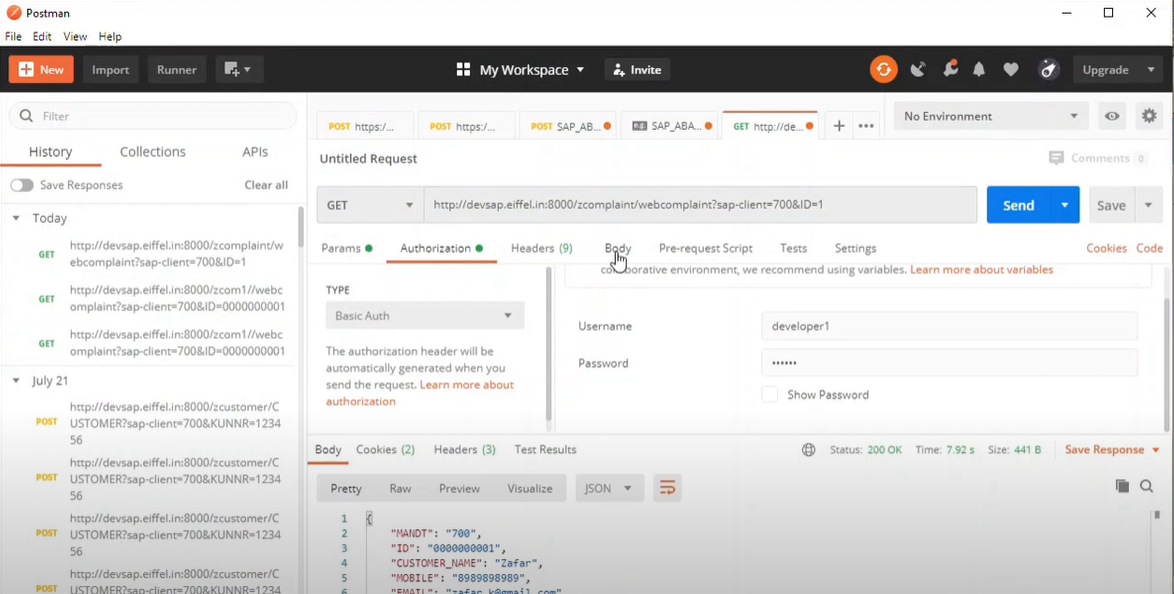The height and width of the screenshot is (594, 1174).
Task: Click Clear all history link
Action: 266,185
